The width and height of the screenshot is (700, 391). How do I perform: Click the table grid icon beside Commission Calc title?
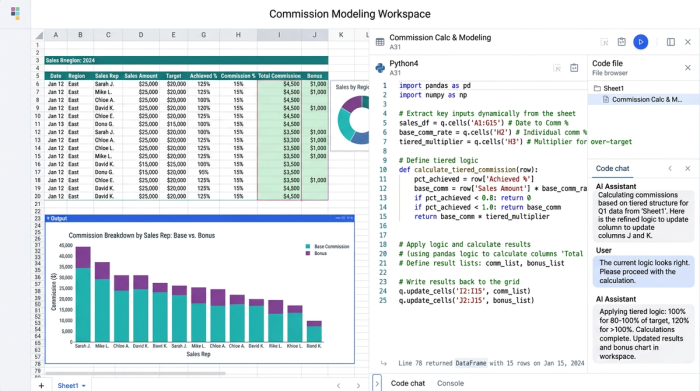click(380, 42)
